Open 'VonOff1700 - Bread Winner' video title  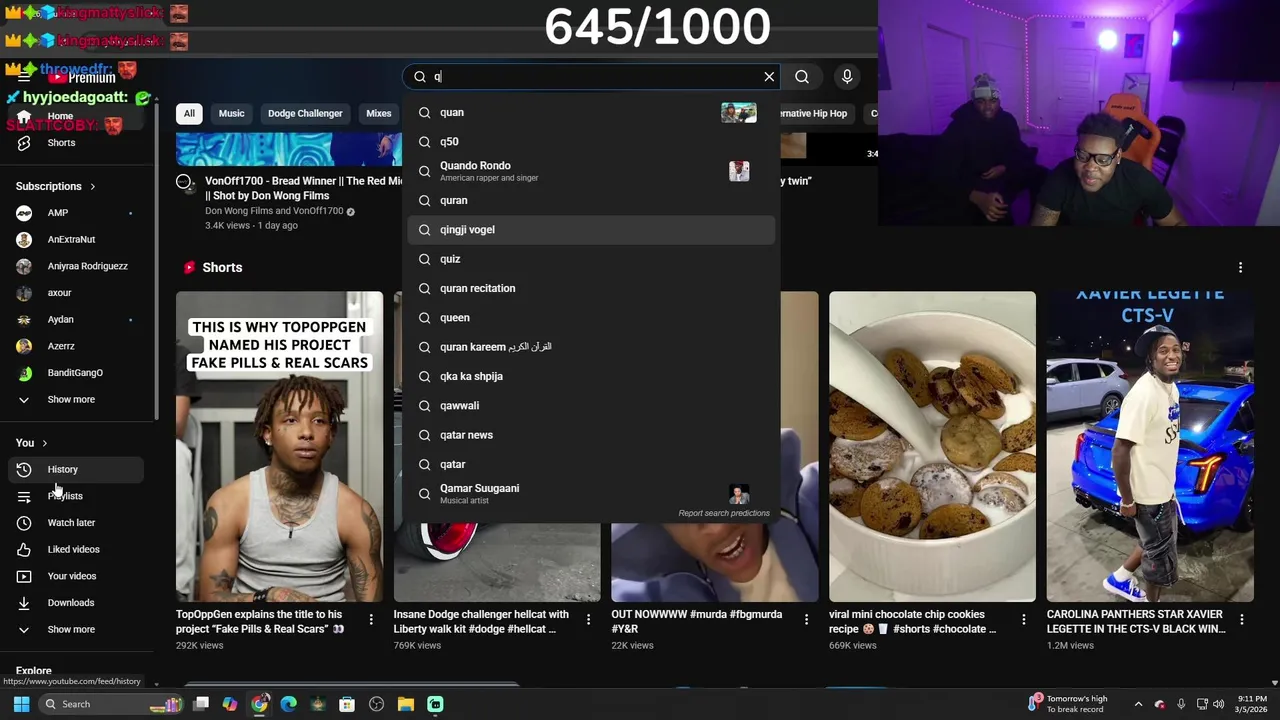(x=303, y=188)
